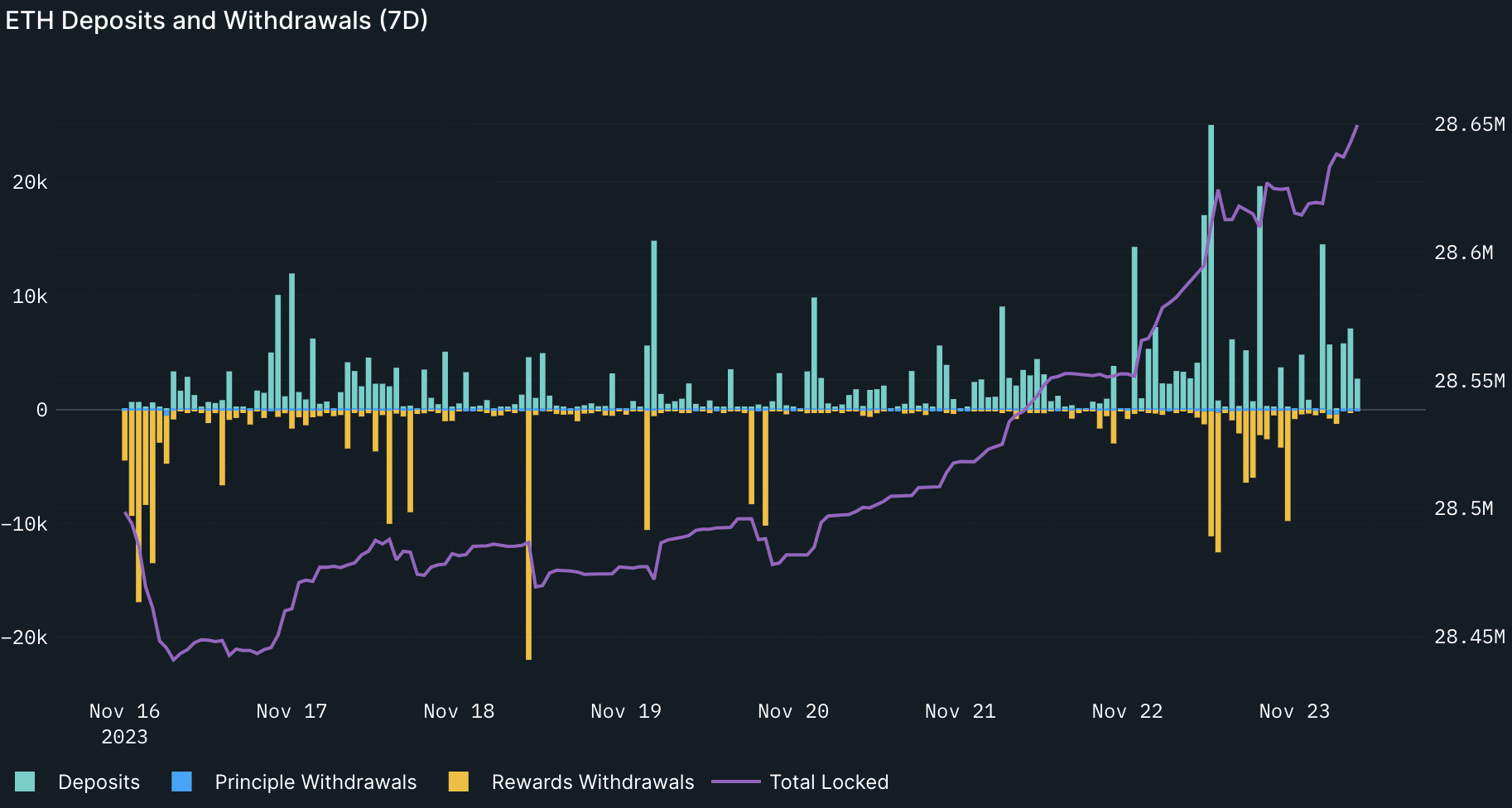Select the Nov 23 x-axis label
This screenshot has height=808, width=1512.
[x=1294, y=711]
